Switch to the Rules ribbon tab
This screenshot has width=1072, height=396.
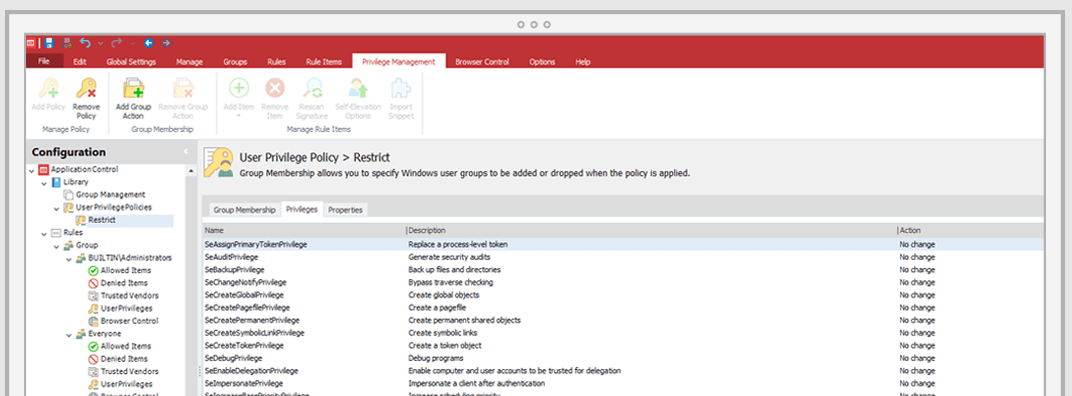pyautogui.click(x=276, y=62)
